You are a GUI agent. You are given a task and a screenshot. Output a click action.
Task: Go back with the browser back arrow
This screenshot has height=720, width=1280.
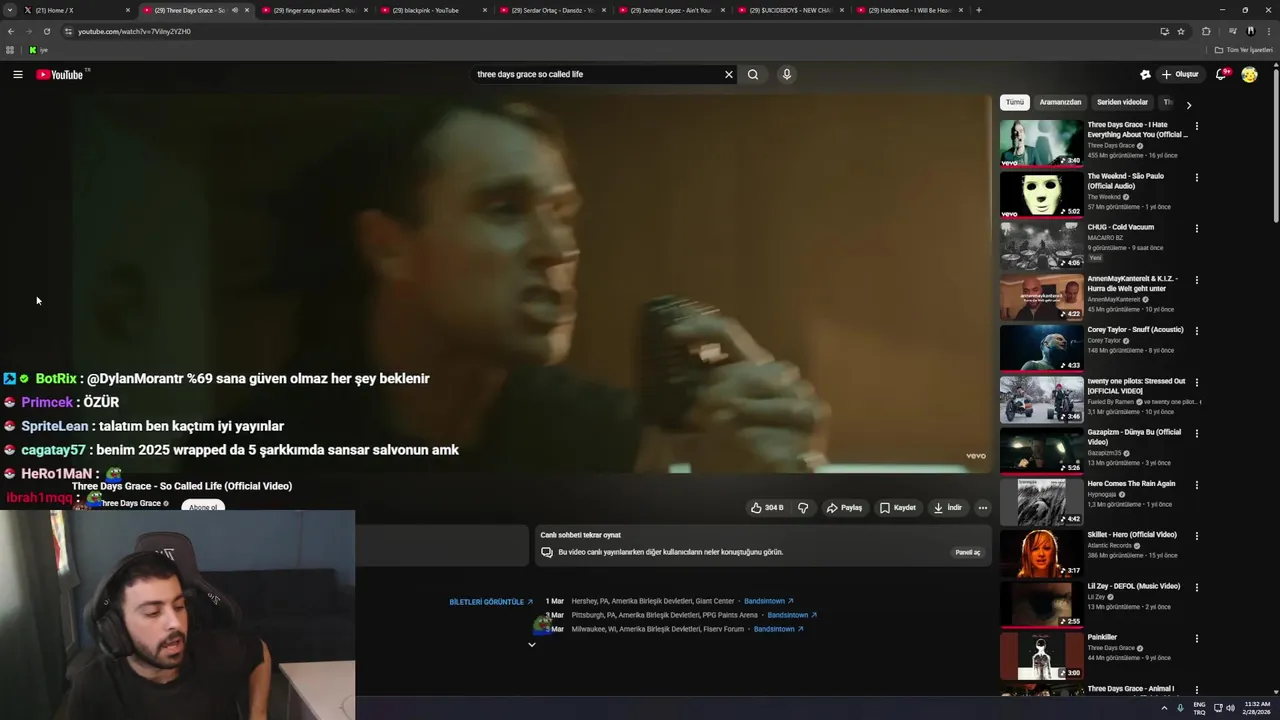[11, 31]
